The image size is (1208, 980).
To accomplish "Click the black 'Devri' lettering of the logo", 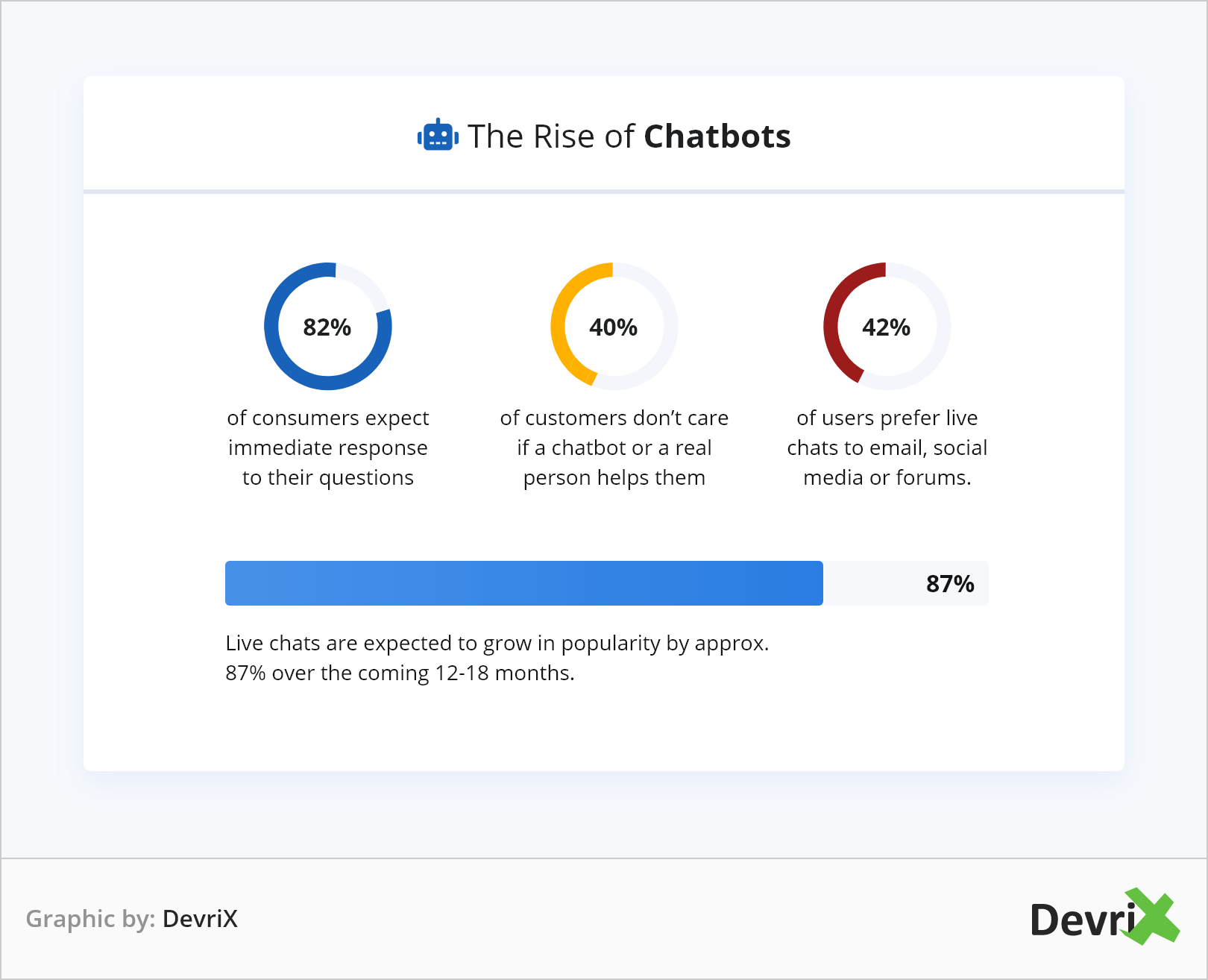I will pyautogui.click(x=1083, y=920).
